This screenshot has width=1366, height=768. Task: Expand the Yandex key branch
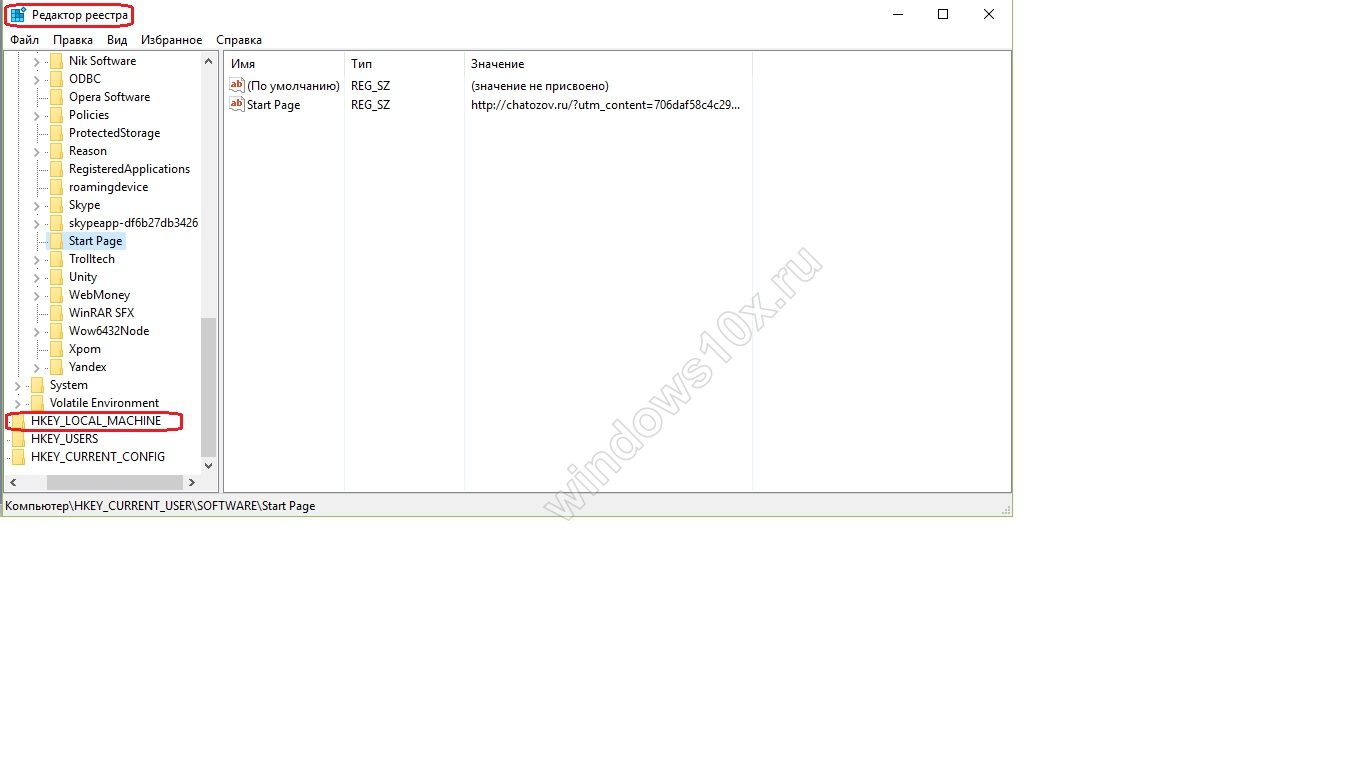(37, 367)
